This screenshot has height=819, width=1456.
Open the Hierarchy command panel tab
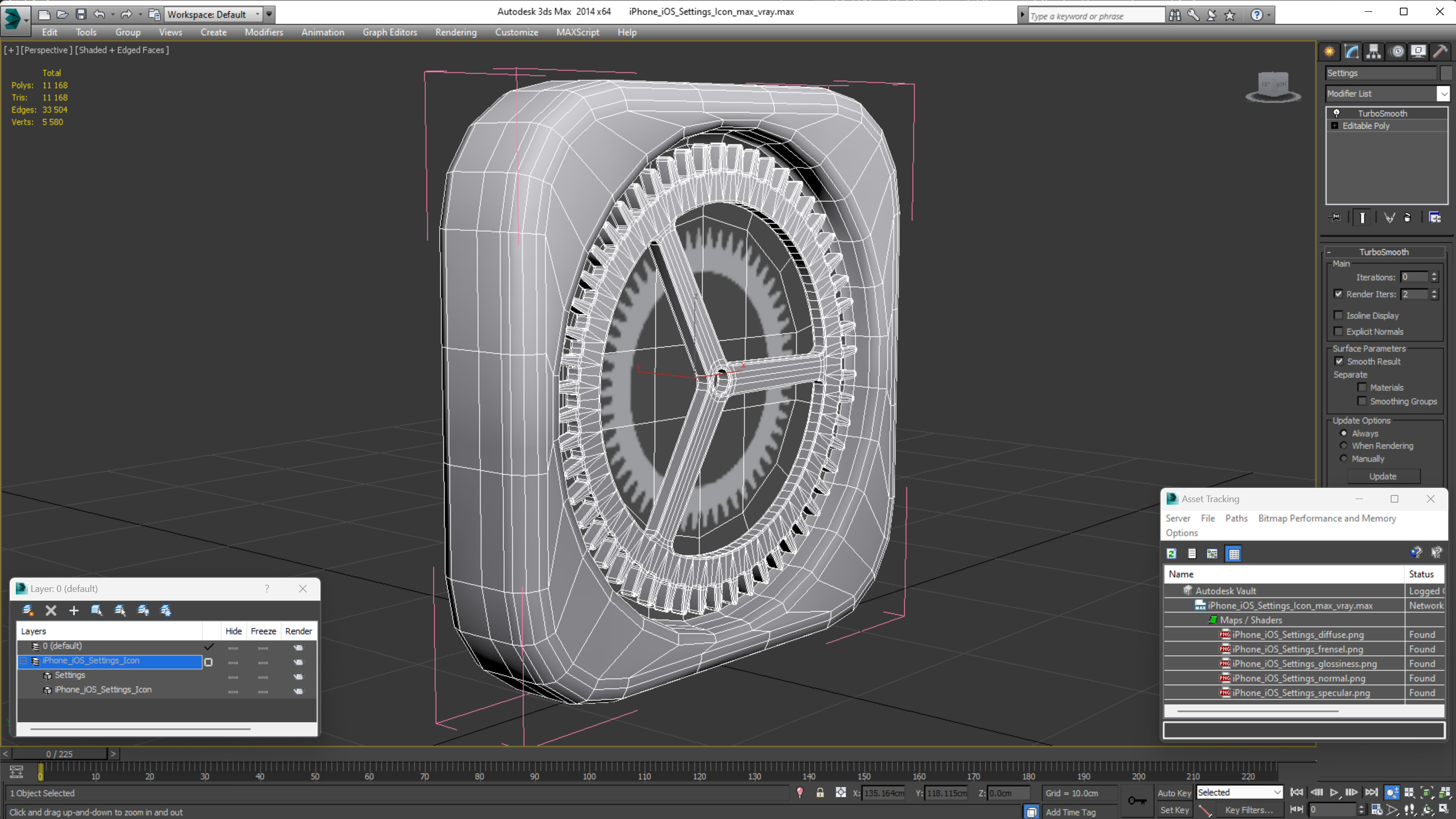(1373, 52)
